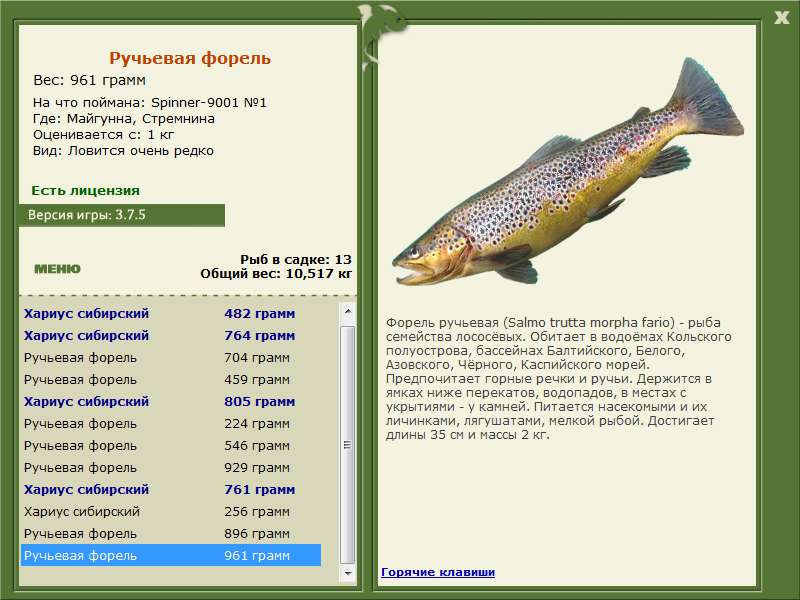Close the fish info window with X

pyautogui.click(x=781, y=18)
